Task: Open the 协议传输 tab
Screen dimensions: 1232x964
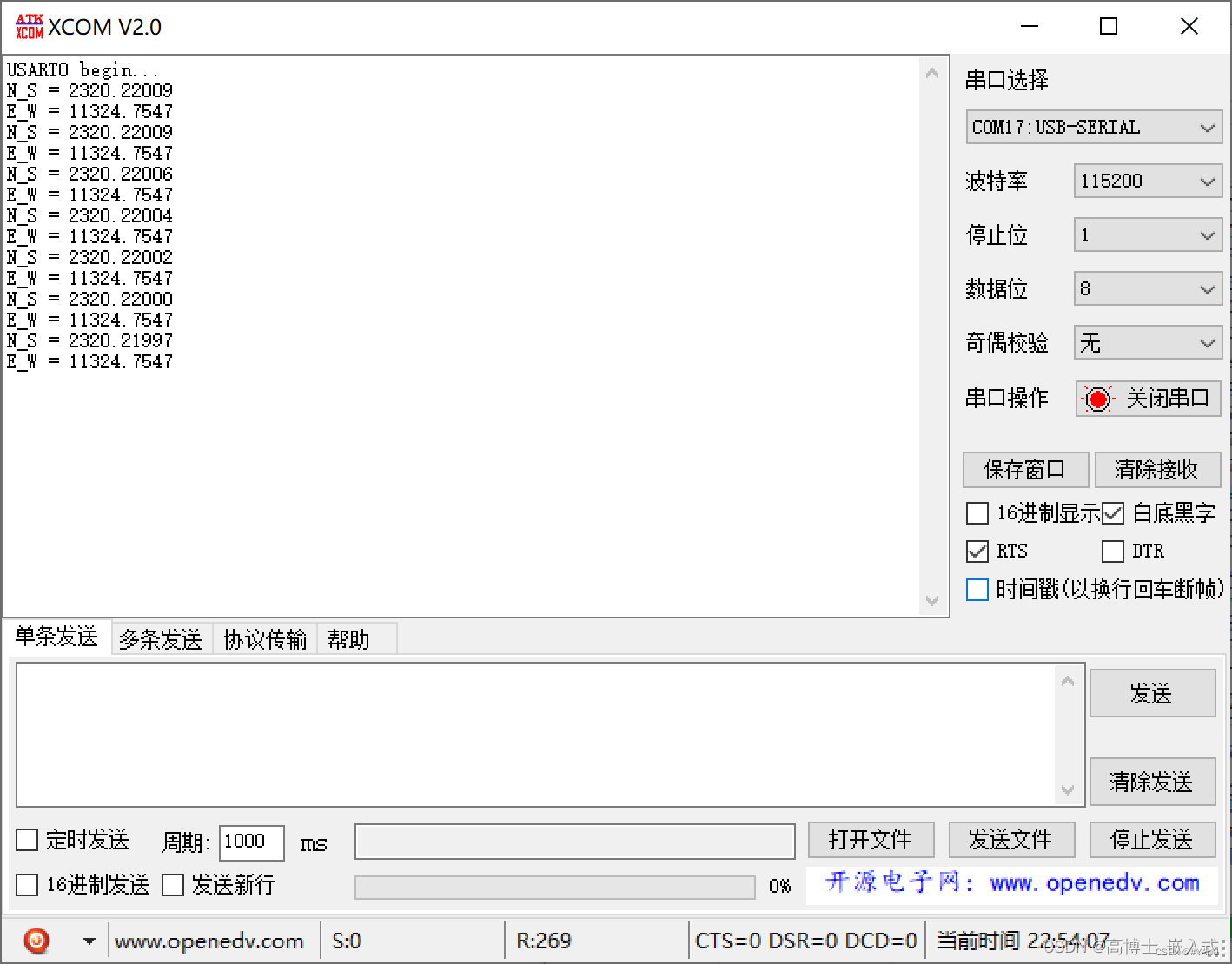Action: click(265, 639)
